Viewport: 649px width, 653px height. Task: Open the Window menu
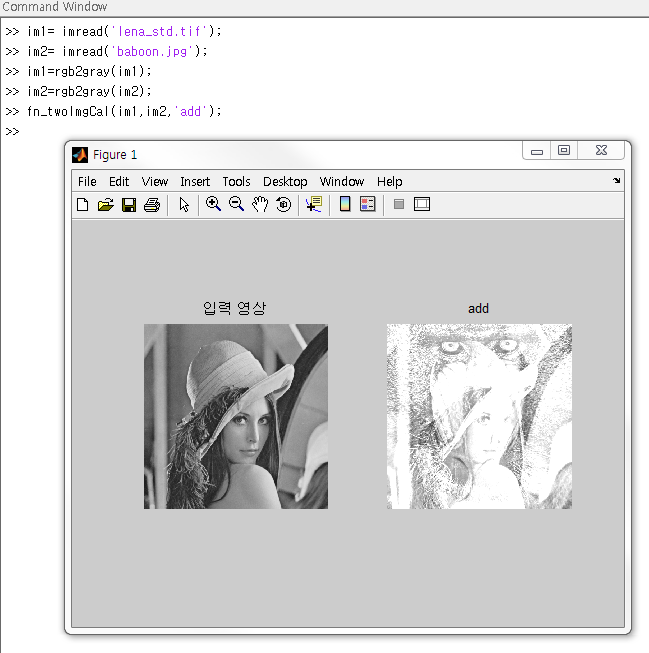(342, 182)
